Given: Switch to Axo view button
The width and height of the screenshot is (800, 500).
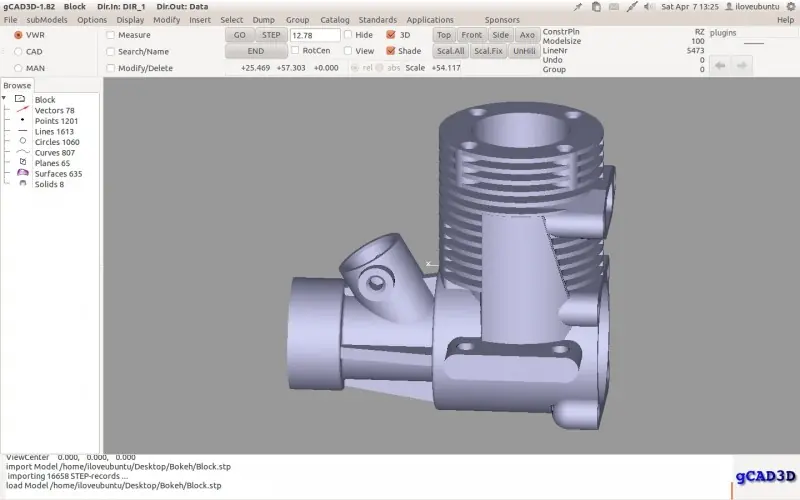Looking at the screenshot, I should [527, 35].
